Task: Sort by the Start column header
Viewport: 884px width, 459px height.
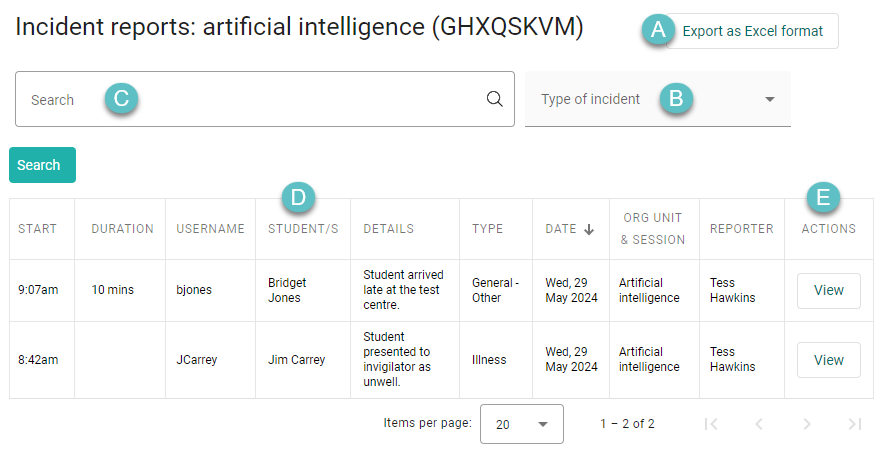Action: pos(38,229)
